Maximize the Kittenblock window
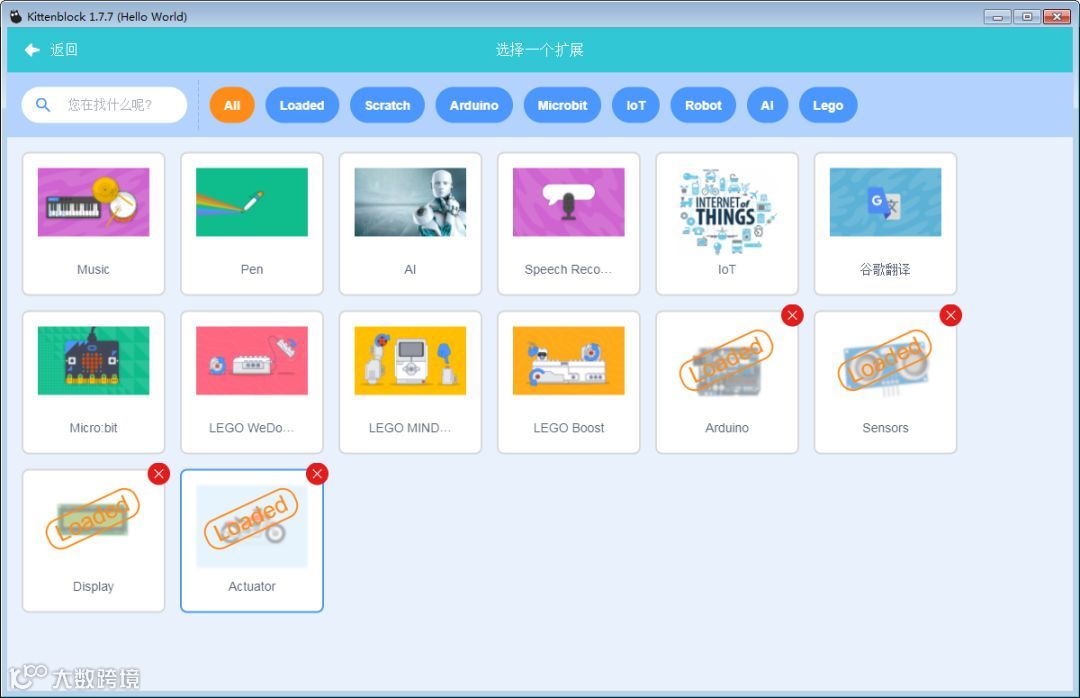The image size is (1080, 698). [1027, 17]
